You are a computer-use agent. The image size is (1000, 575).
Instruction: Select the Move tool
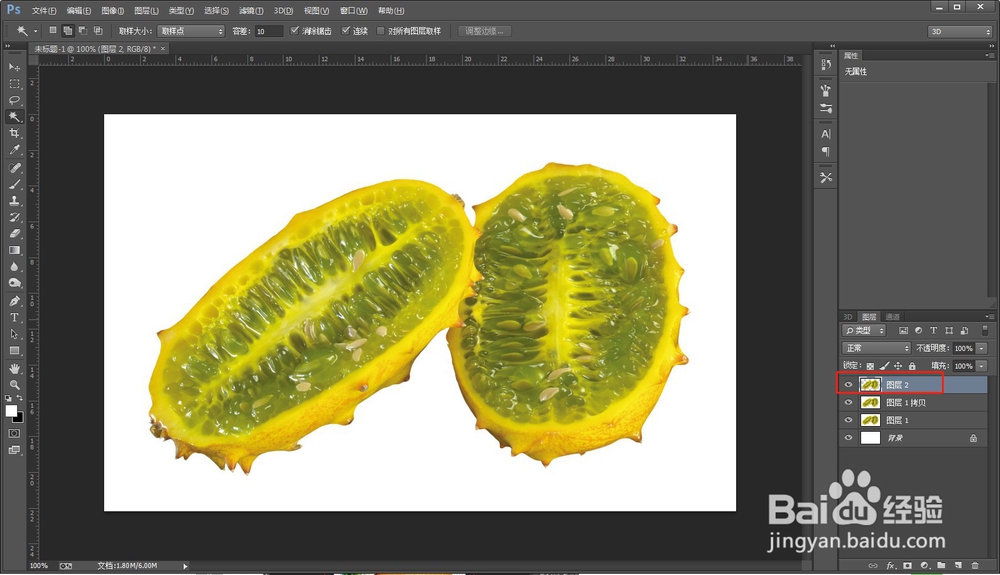click(x=15, y=67)
